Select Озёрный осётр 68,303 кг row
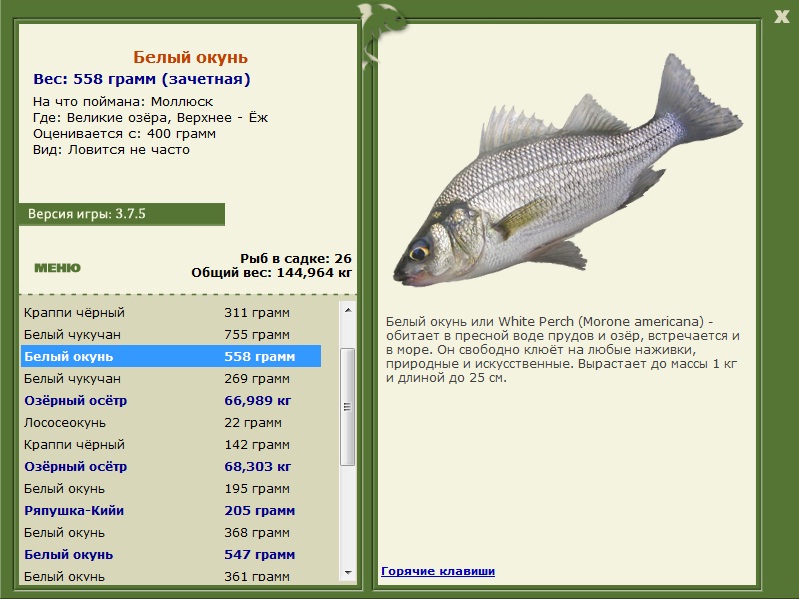799x599 pixels. (171, 466)
